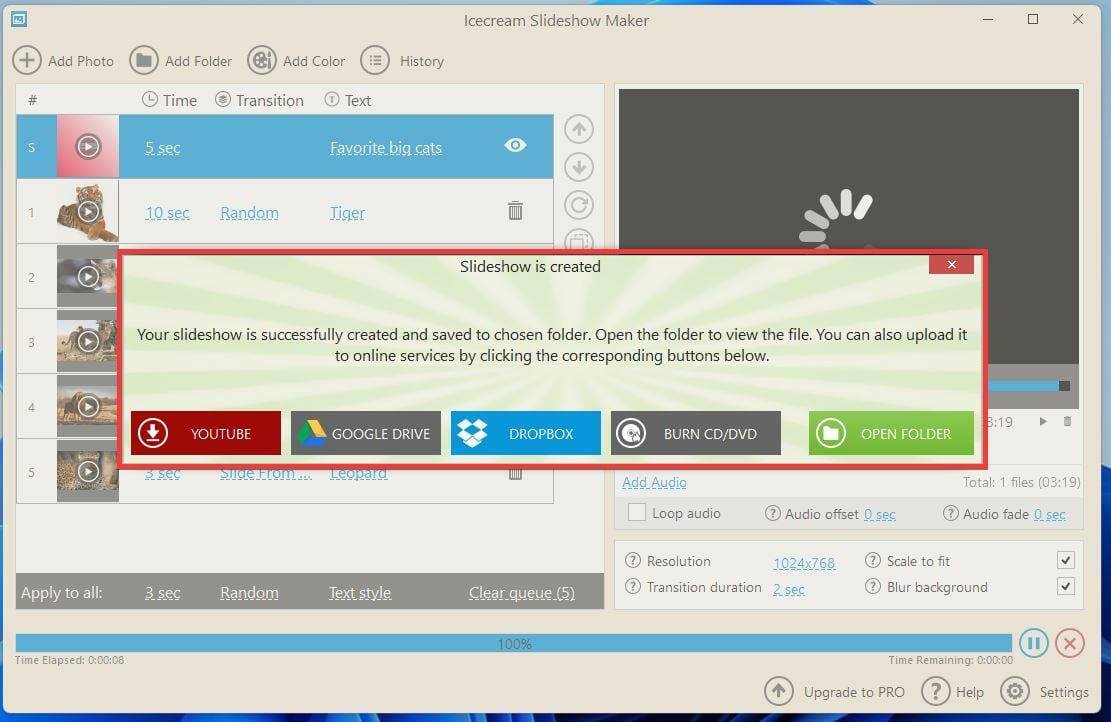Click the Scale to fit help icon

coord(873,560)
